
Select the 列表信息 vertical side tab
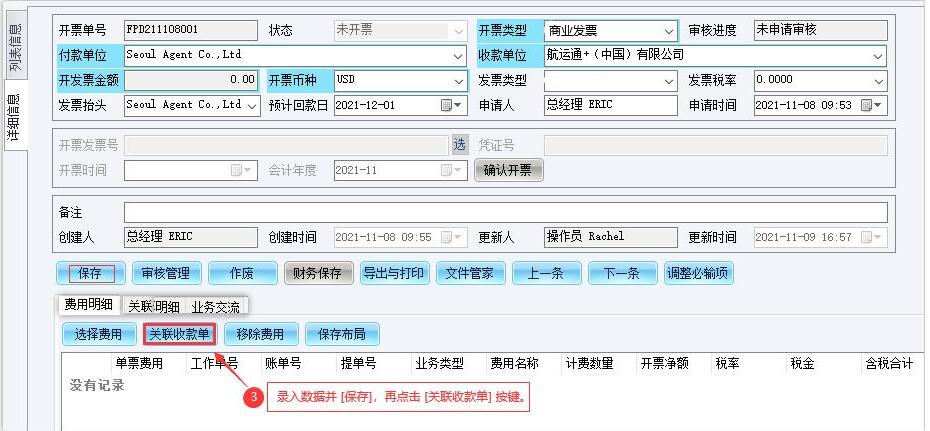(x=15, y=47)
